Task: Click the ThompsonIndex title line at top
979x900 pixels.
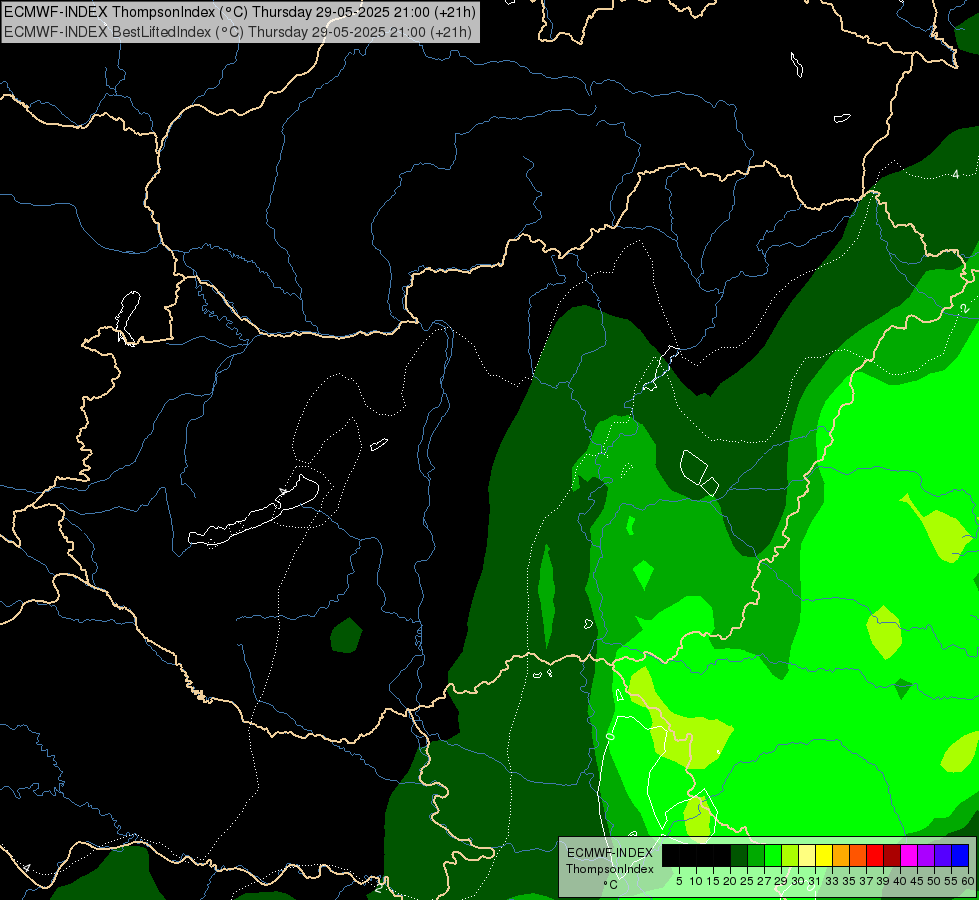Action: click(x=240, y=11)
